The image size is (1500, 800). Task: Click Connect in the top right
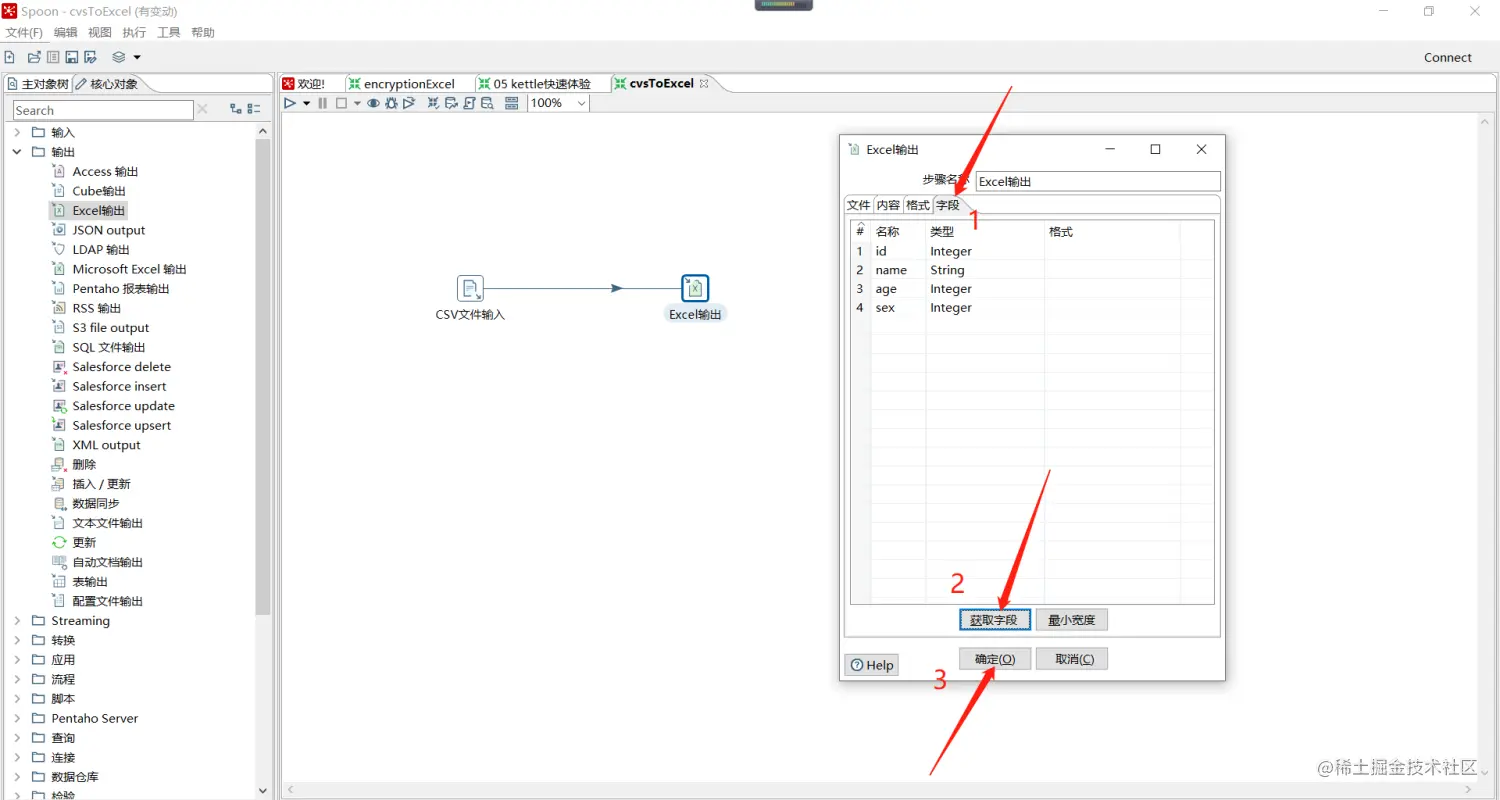[x=1448, y=57]
